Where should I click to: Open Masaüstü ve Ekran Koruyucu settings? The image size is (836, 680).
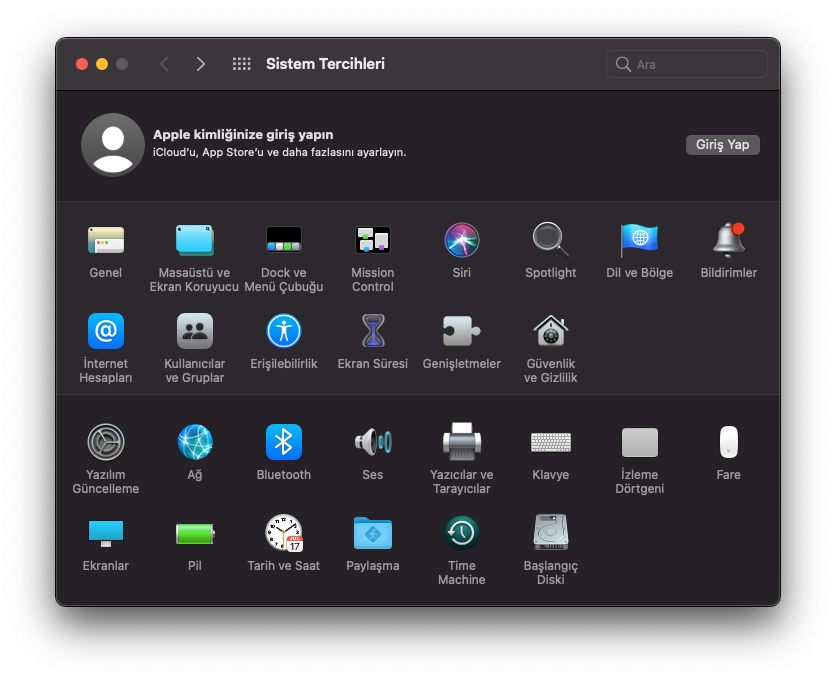(195, 240)
